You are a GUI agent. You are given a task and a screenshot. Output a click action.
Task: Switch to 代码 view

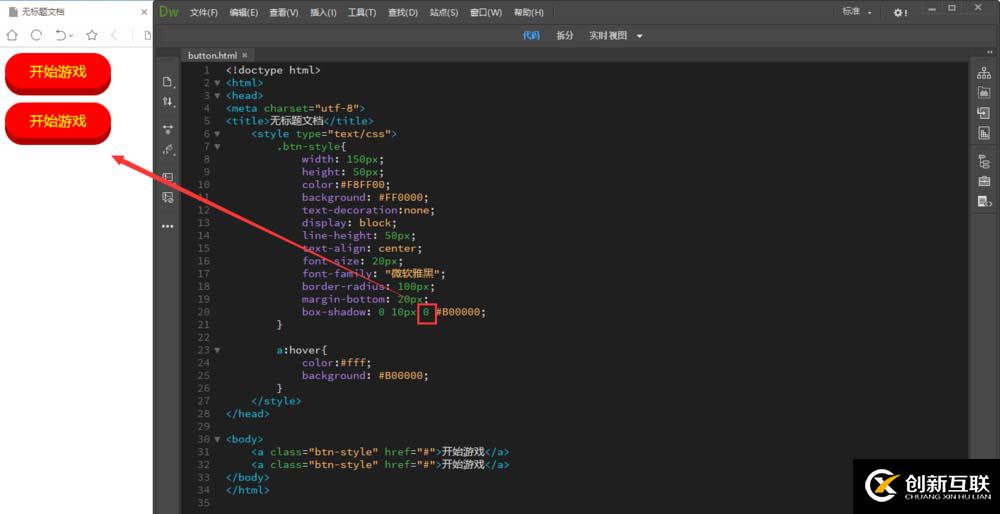coord(531,36)
